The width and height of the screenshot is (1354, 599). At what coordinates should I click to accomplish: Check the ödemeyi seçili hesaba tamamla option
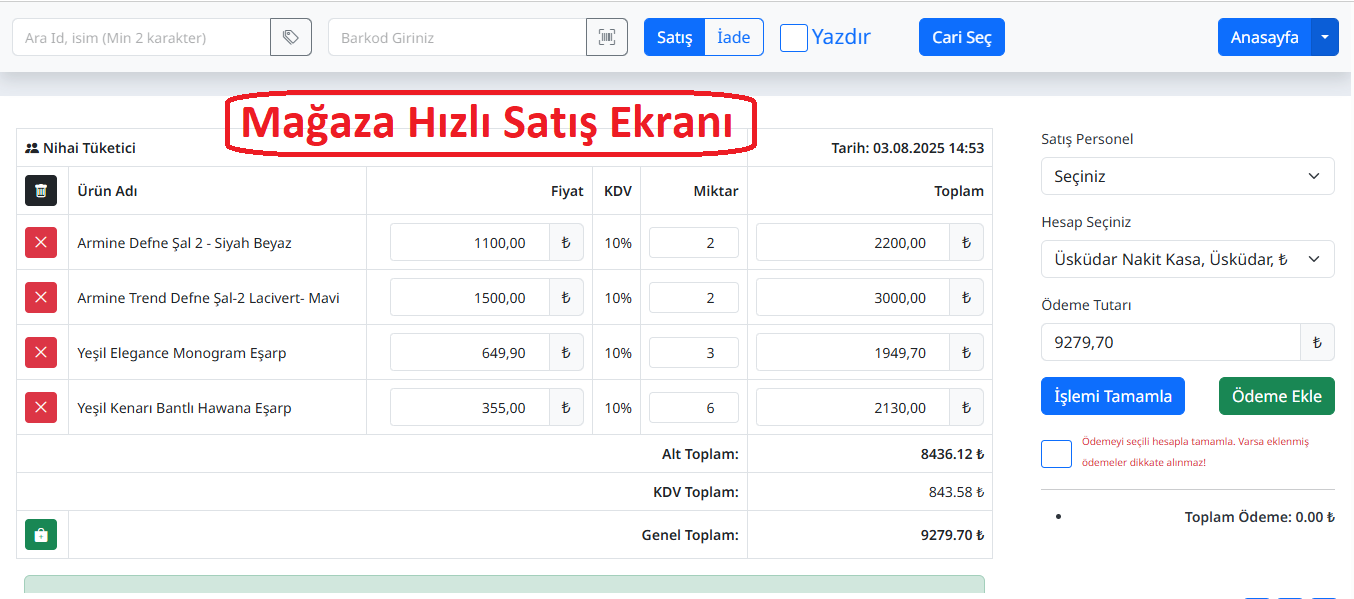(x=1056, y=453)
